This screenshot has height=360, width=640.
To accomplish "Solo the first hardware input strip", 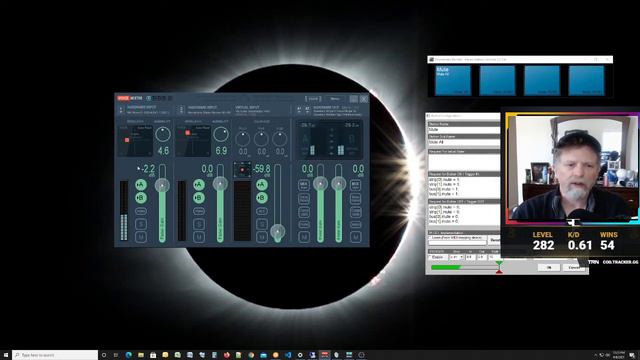I will tap(141, 224).
